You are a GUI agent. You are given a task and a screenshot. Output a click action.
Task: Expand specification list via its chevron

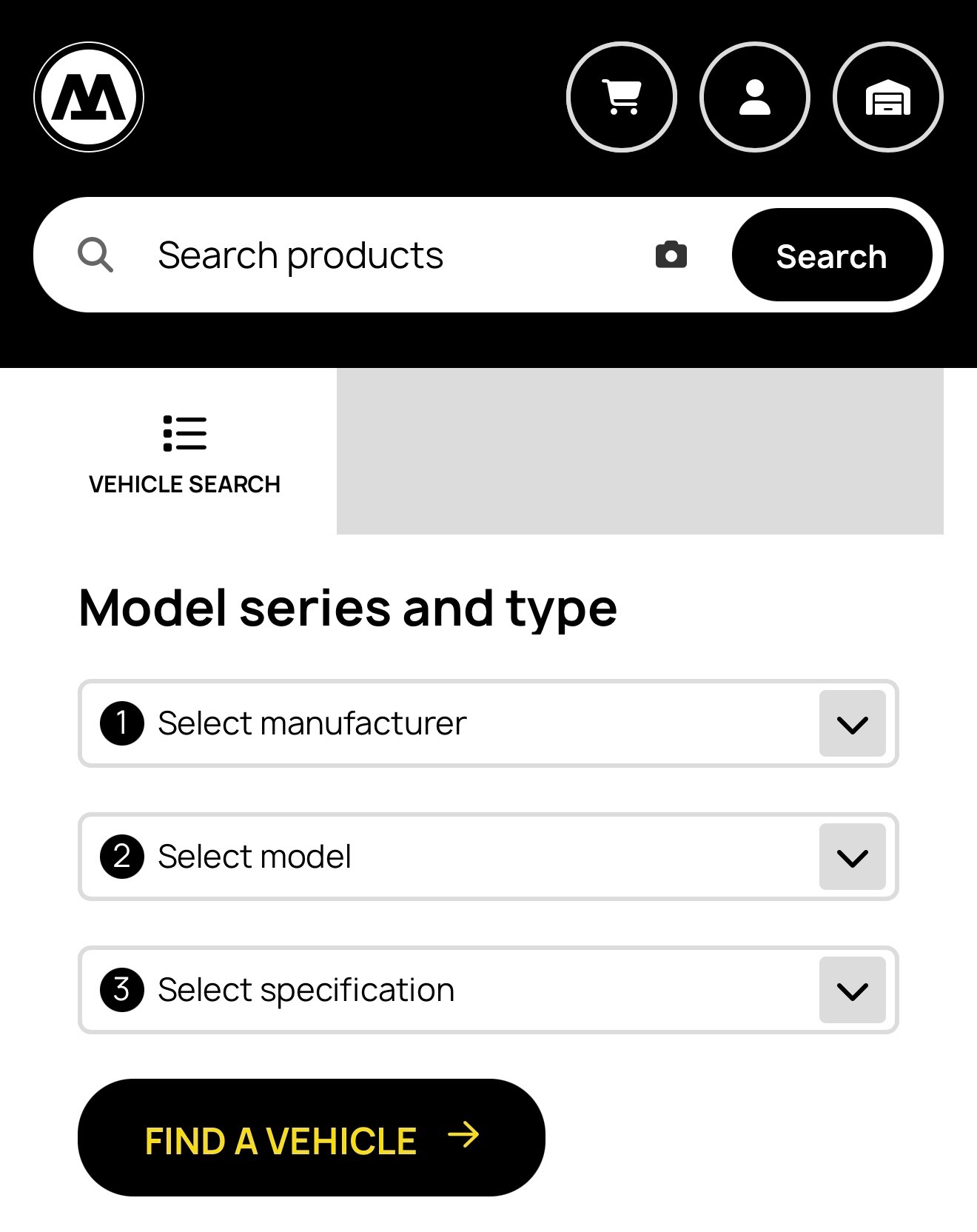pyautogui.click(x=852, y=990)
